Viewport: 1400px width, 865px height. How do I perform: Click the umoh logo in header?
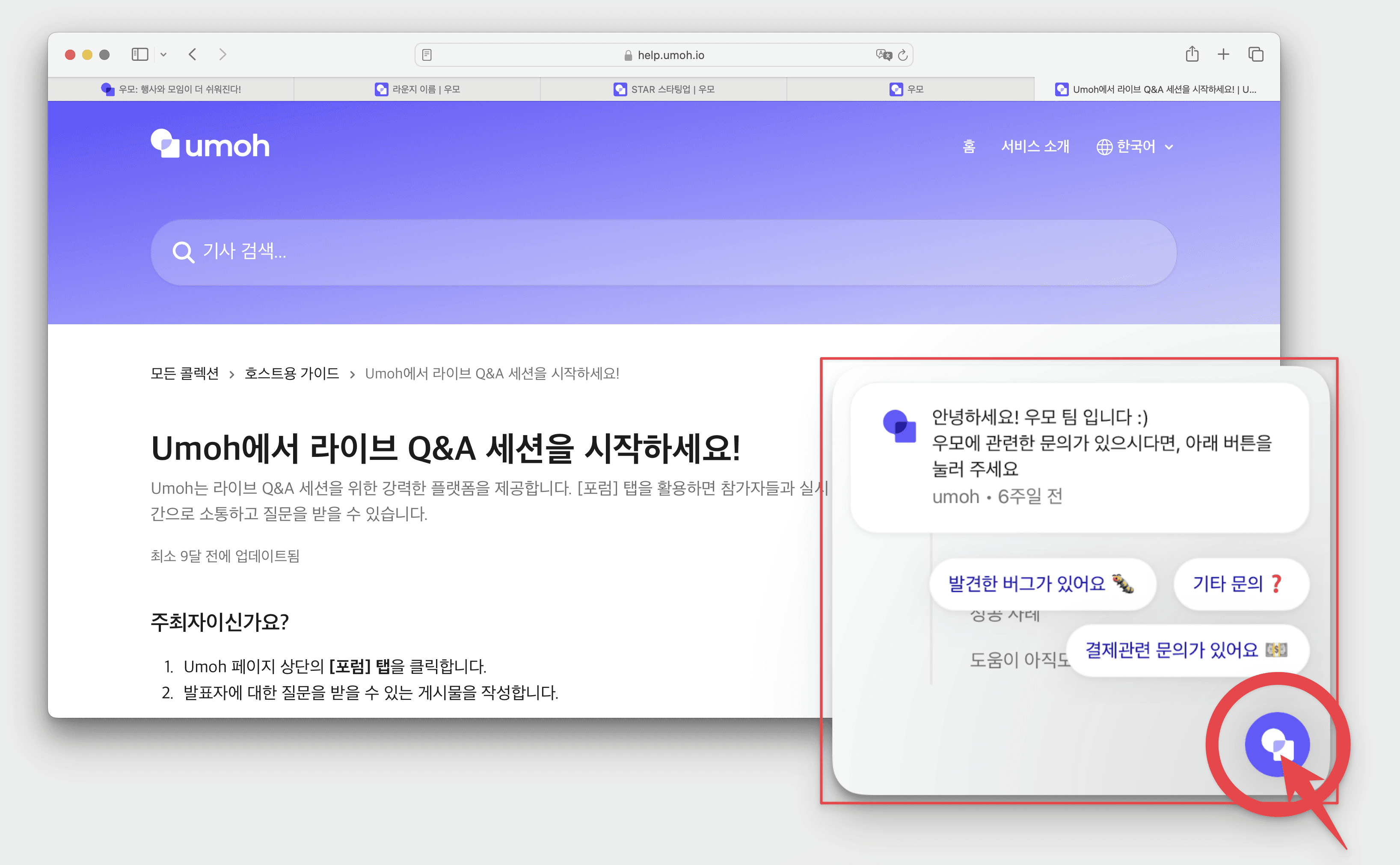[210, 144]
